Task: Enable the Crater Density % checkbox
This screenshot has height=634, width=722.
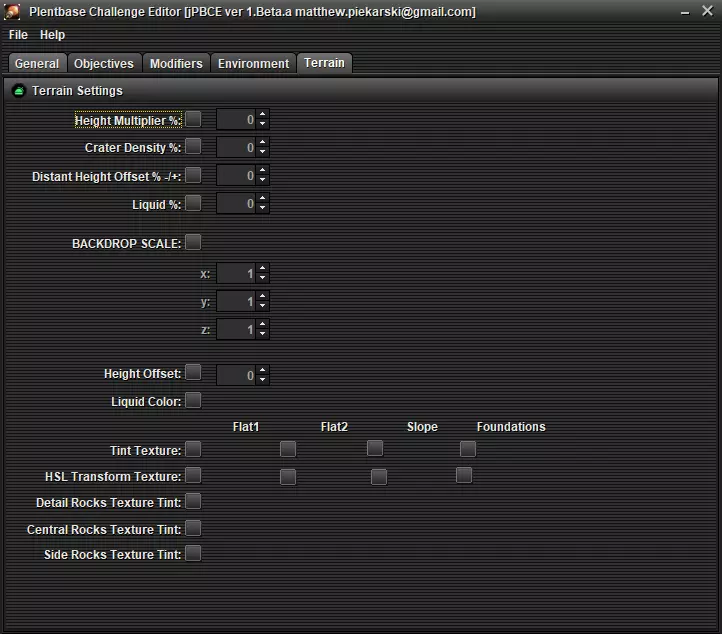Action: [193, 146]
